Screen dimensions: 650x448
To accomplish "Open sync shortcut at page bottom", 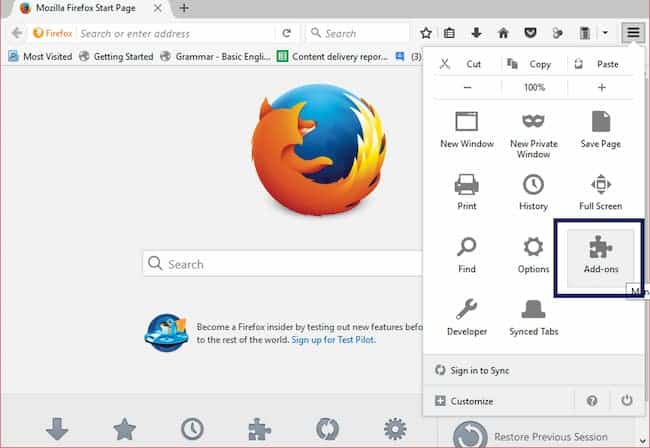I will point(327,429).
